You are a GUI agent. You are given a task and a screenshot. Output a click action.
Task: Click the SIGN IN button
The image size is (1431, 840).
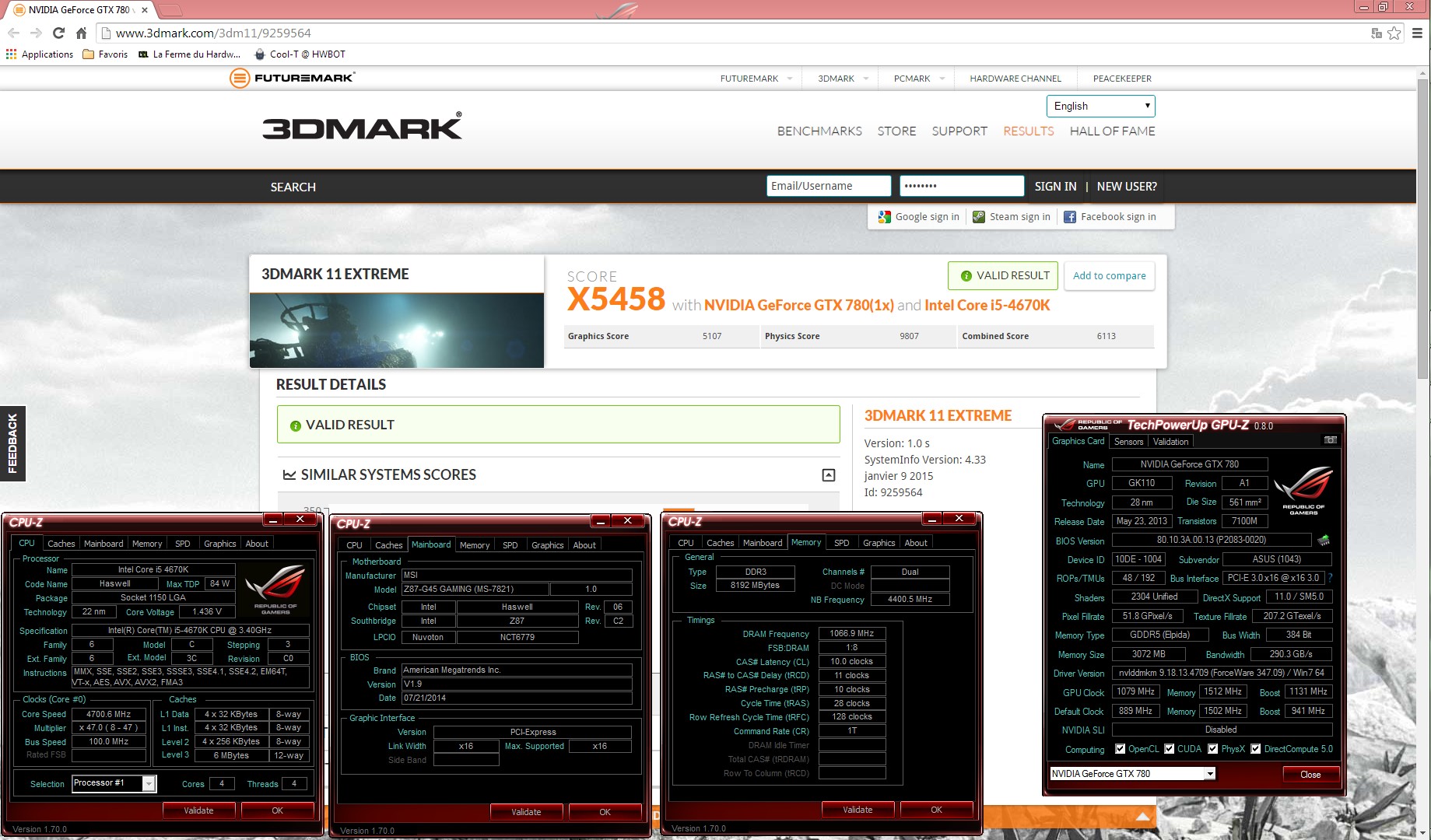[1055, 187]
